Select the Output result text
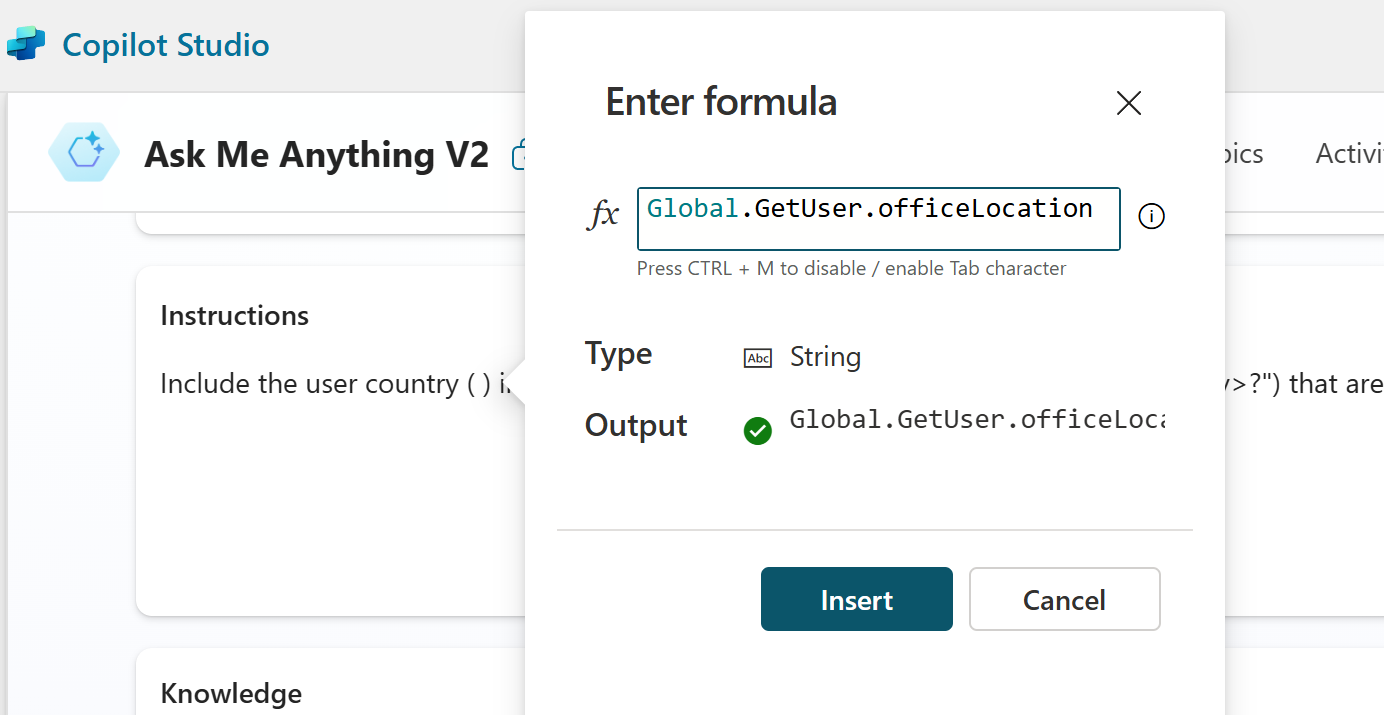This screenshot has width=1384, height=715. (976, 420)
